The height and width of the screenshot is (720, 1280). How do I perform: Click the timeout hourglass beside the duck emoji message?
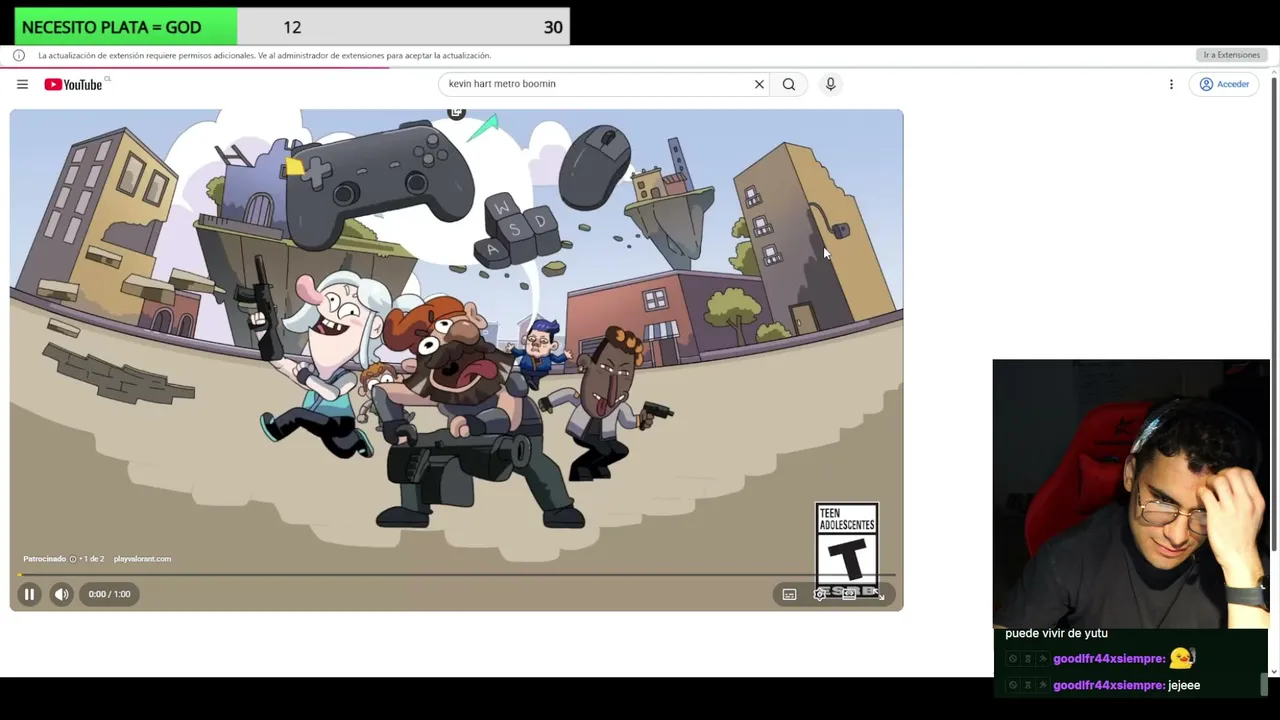click(1028, 659)
